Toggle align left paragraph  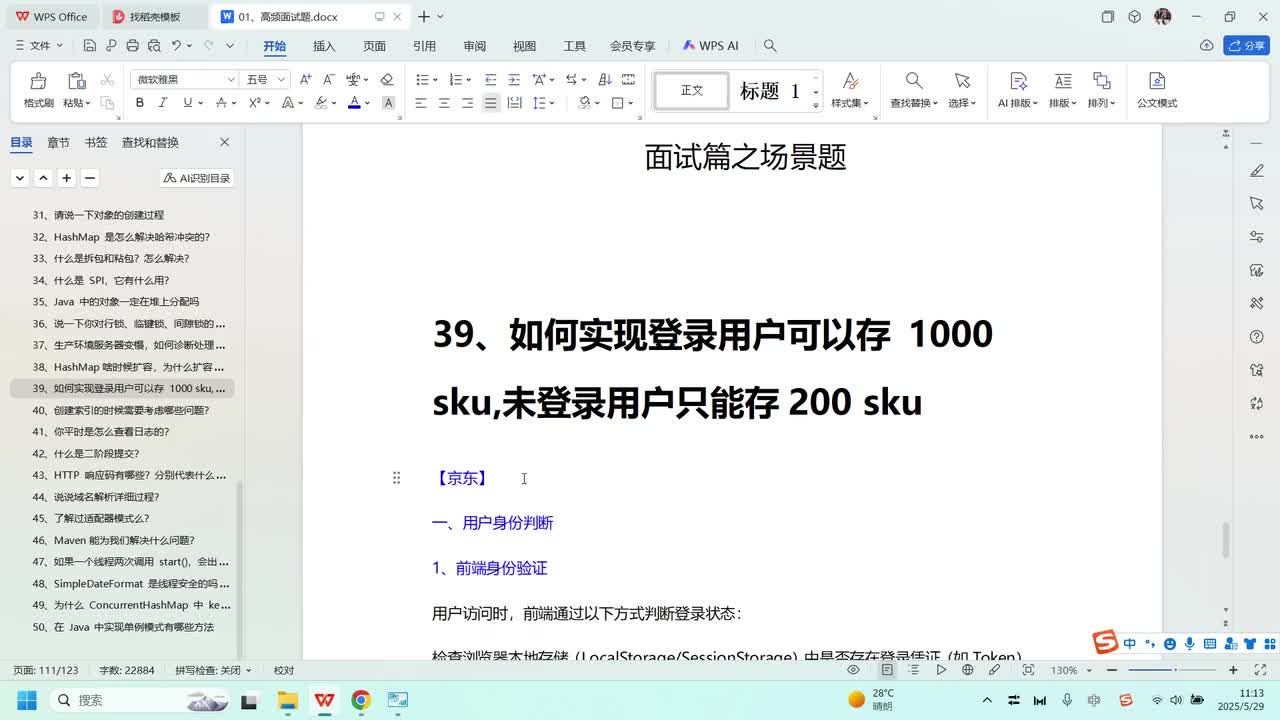pyautogui.click(x=420, y=103)
